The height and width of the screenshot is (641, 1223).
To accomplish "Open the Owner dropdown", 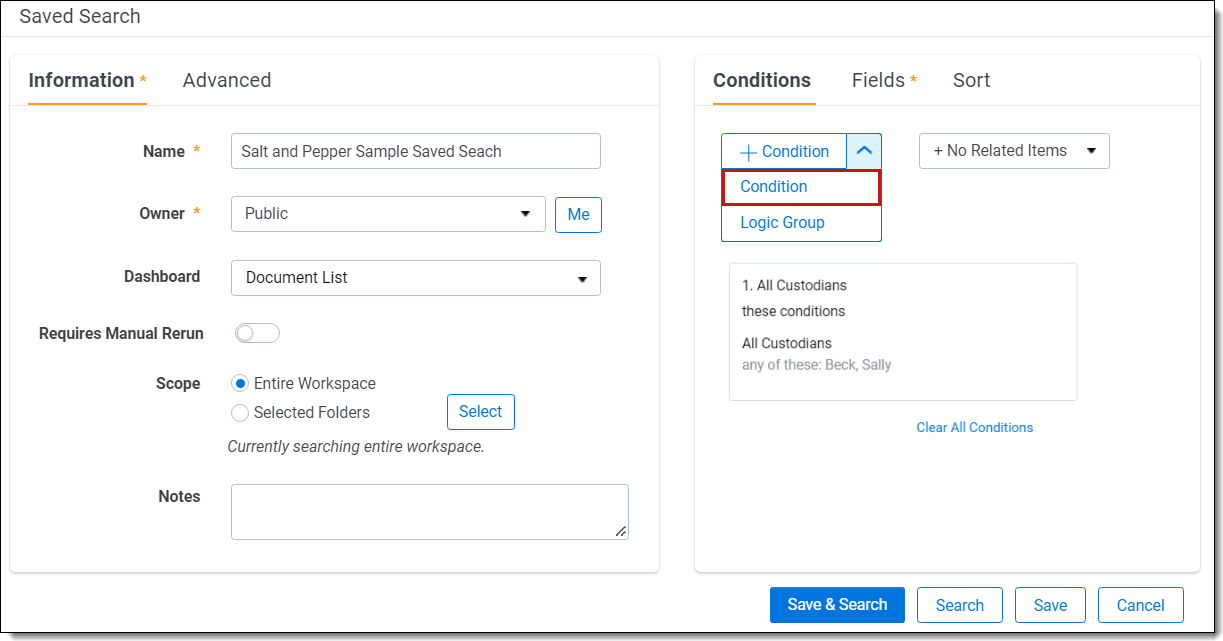I will pos(388,214).
